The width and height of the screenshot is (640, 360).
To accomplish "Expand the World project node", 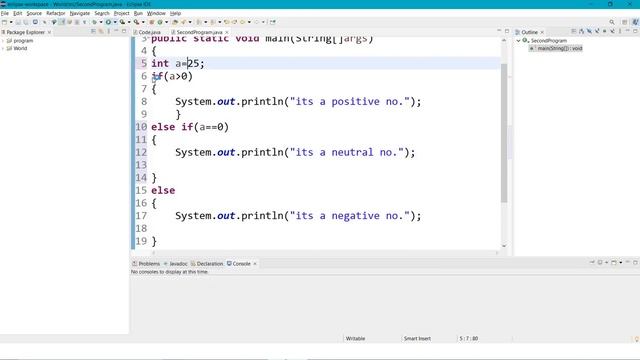I will [x=3, y=48].
